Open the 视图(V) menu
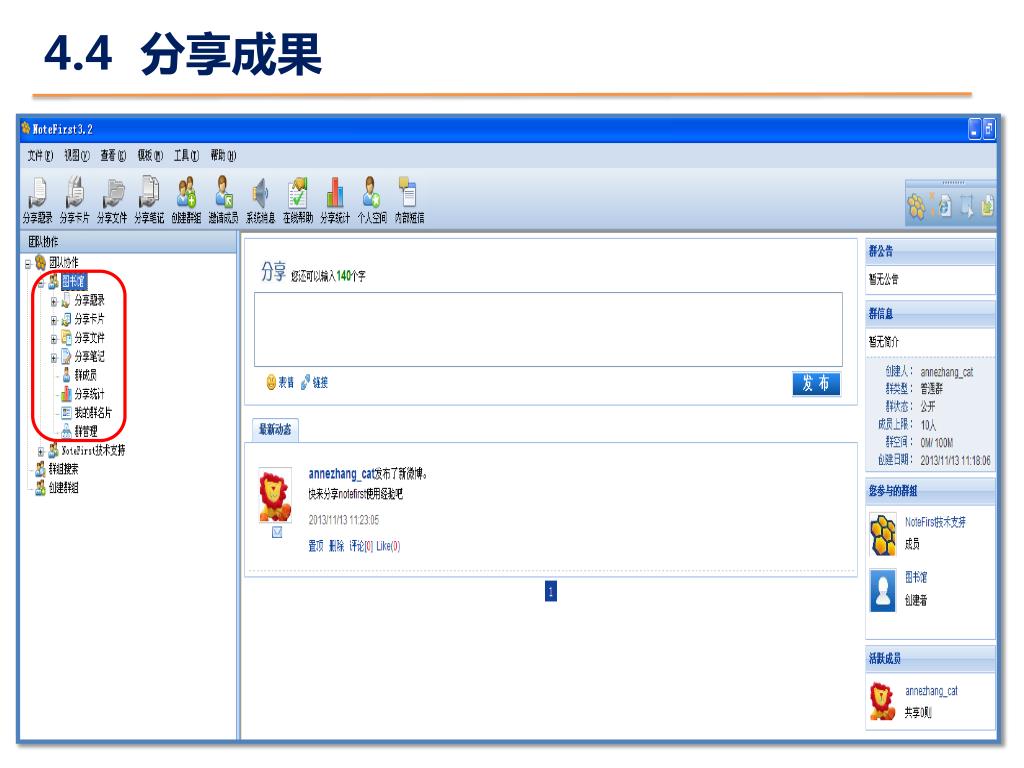 (x=76, y=155)
